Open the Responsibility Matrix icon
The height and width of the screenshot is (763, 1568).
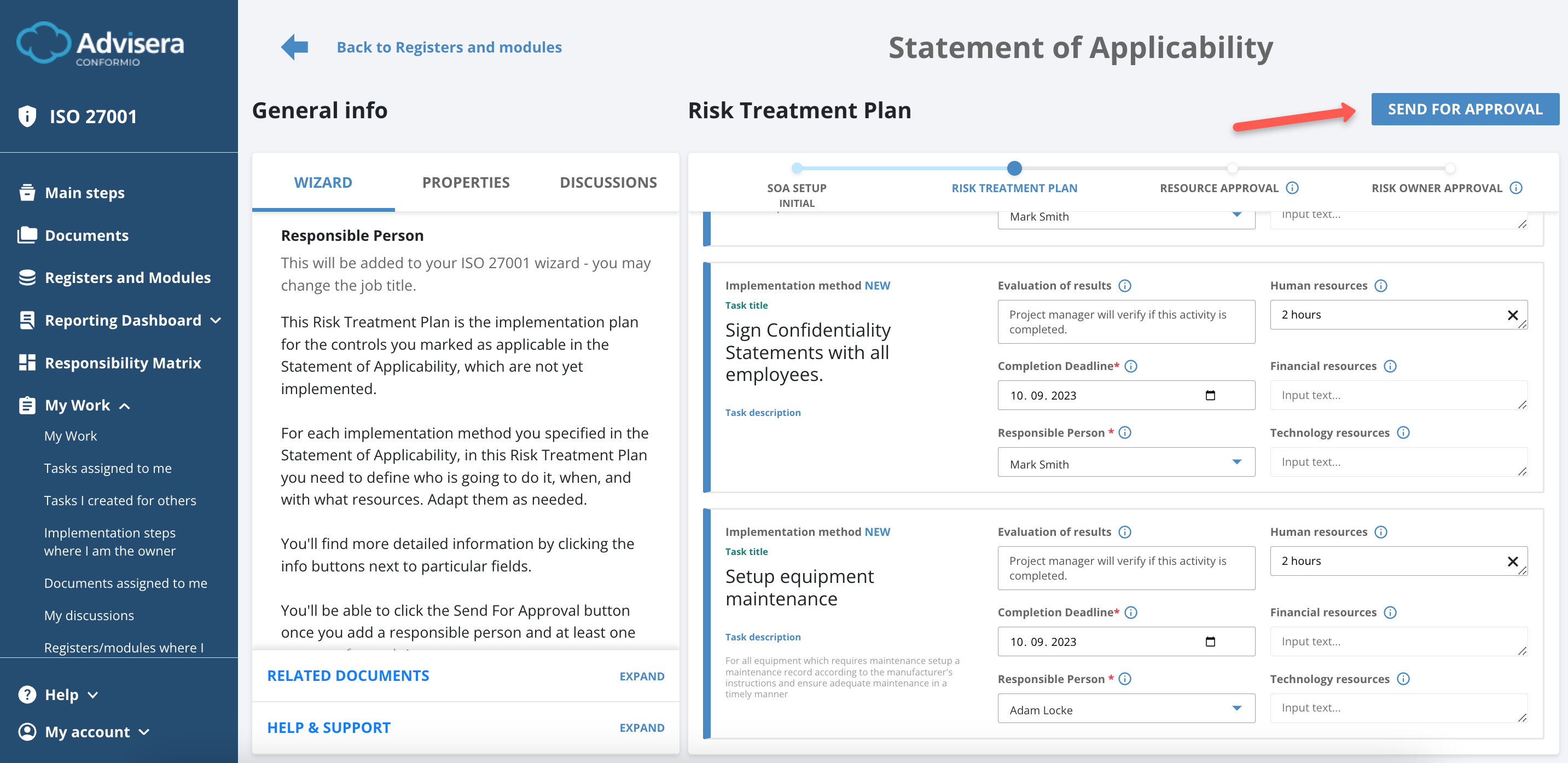27,362
